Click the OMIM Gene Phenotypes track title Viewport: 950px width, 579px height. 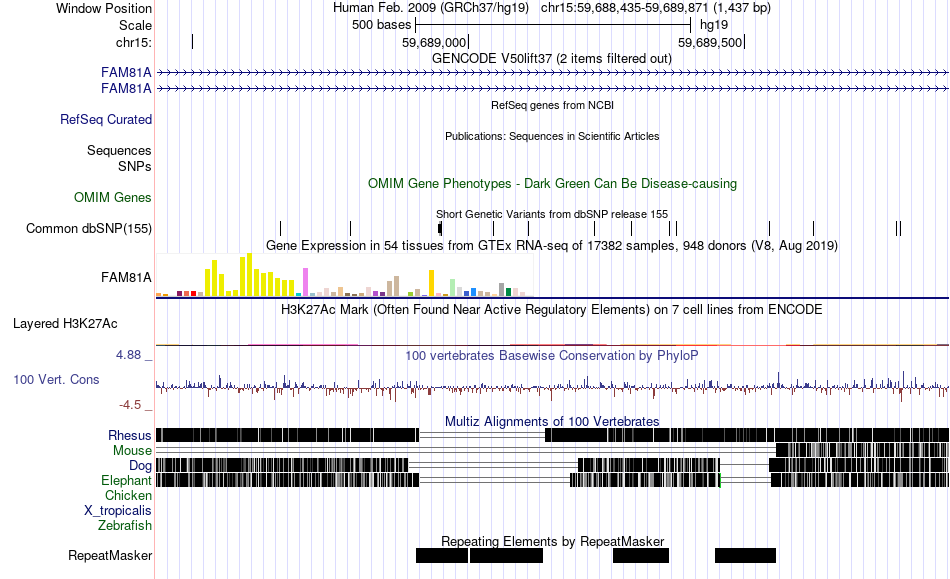click(553, 184)
